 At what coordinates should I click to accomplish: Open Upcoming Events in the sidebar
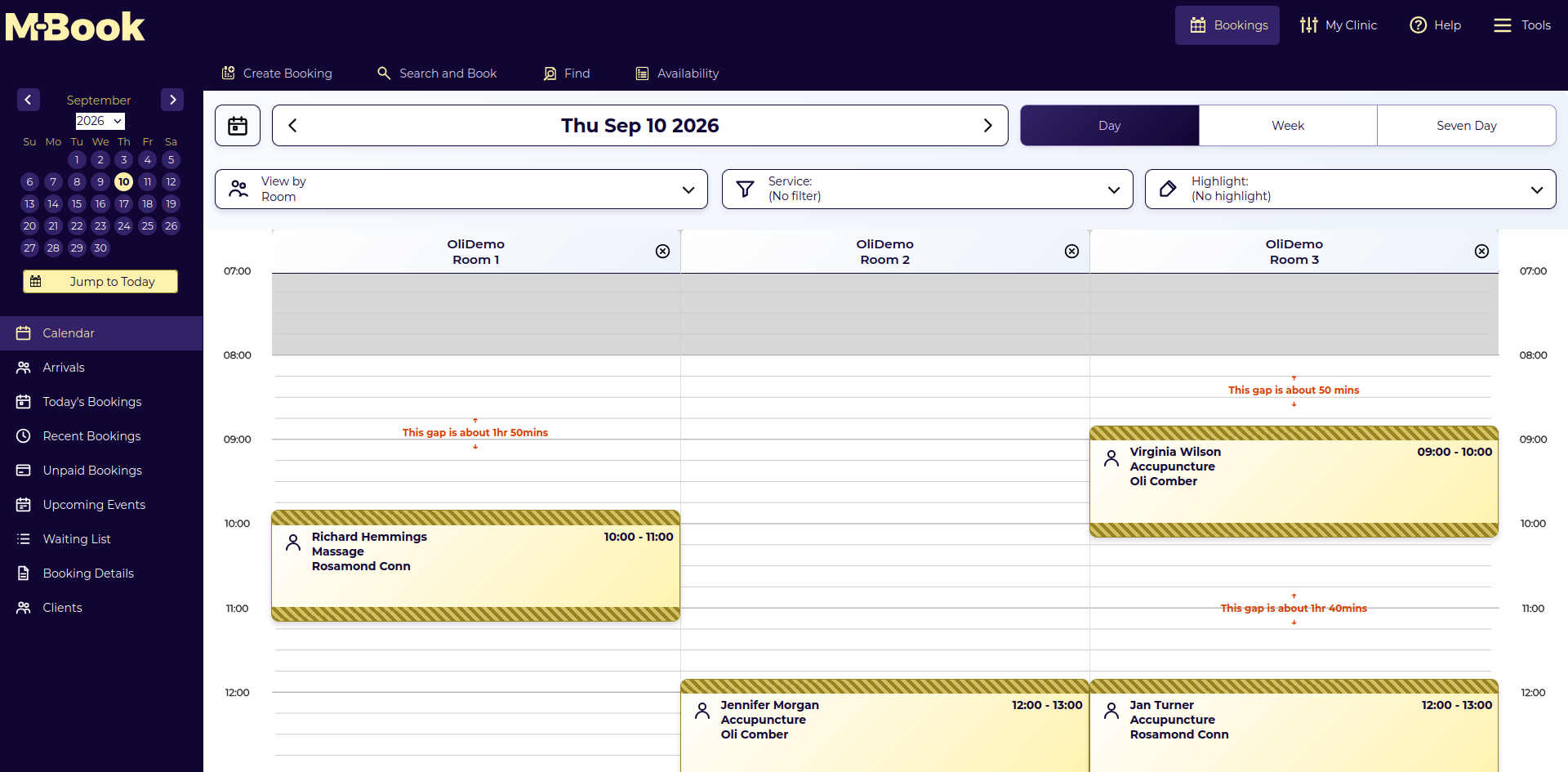[x=101, y=505]
